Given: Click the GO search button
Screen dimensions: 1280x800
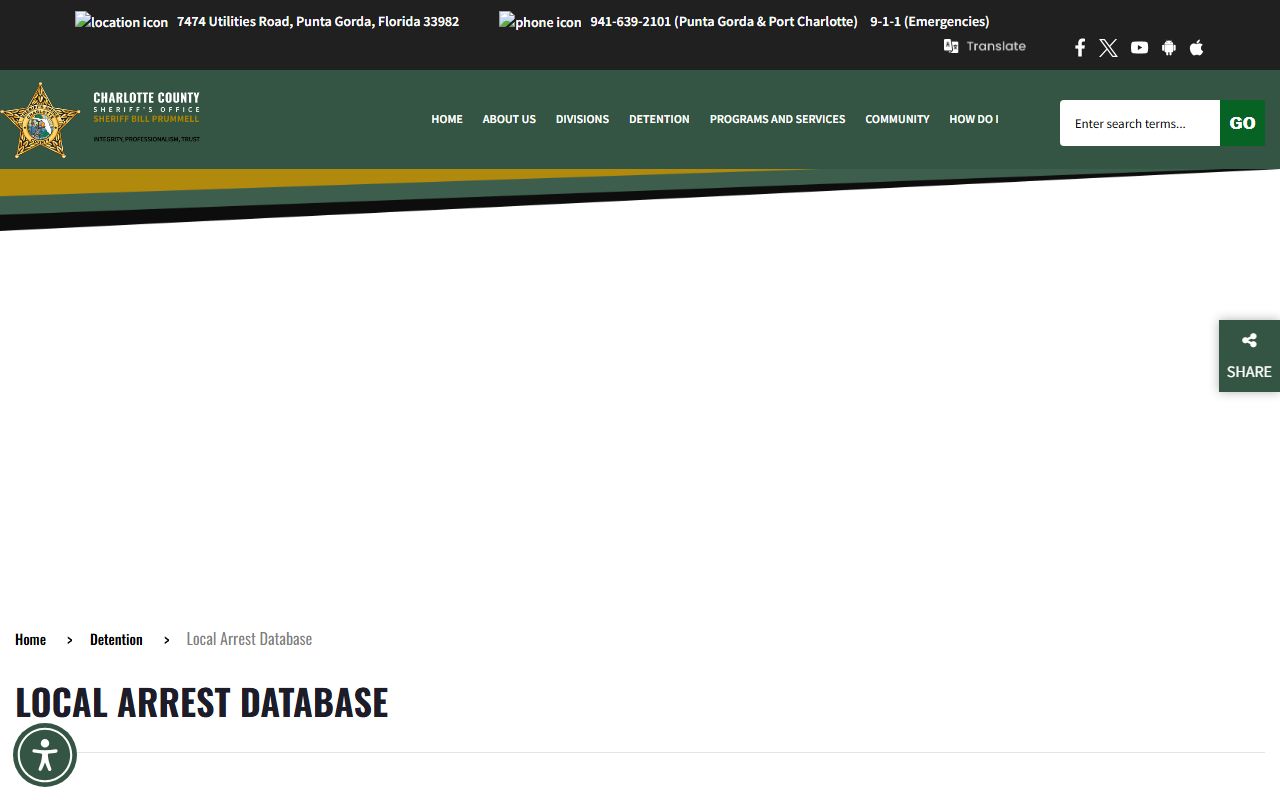Looking at the screenshot, I should 1242,123.
